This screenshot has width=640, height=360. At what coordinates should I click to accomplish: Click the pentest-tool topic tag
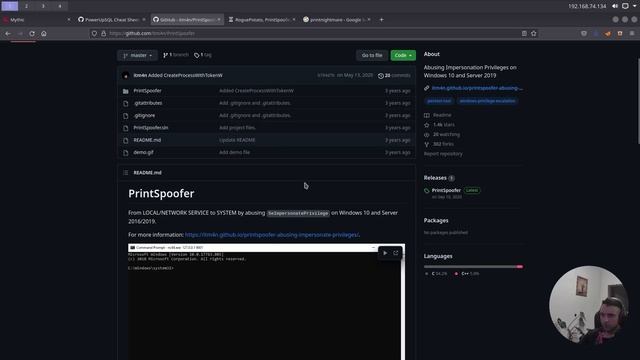[x=439, y=101]
